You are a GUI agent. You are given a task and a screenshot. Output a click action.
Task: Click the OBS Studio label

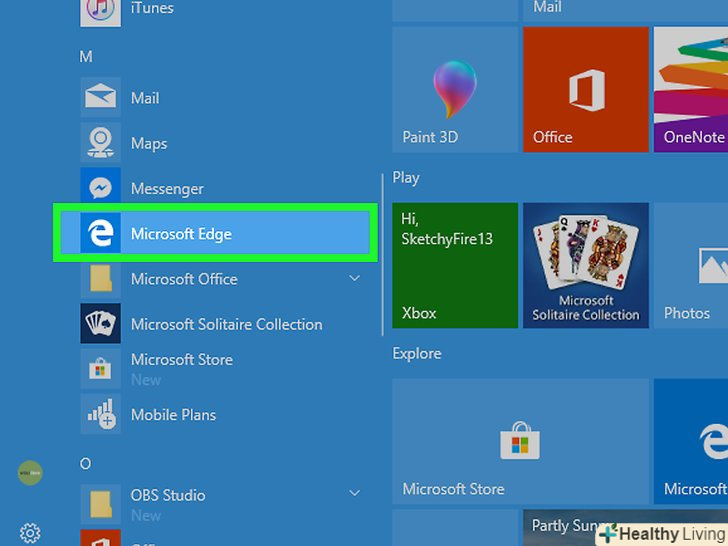tap(168, 495)
